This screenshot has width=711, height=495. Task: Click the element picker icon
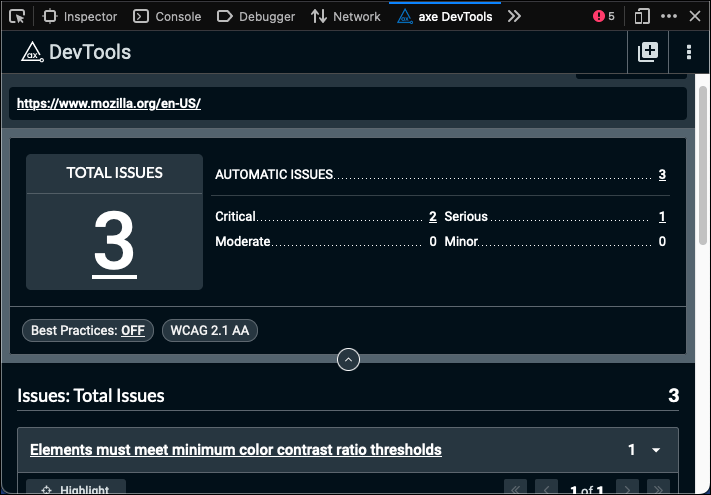click(x=17, y=16)
